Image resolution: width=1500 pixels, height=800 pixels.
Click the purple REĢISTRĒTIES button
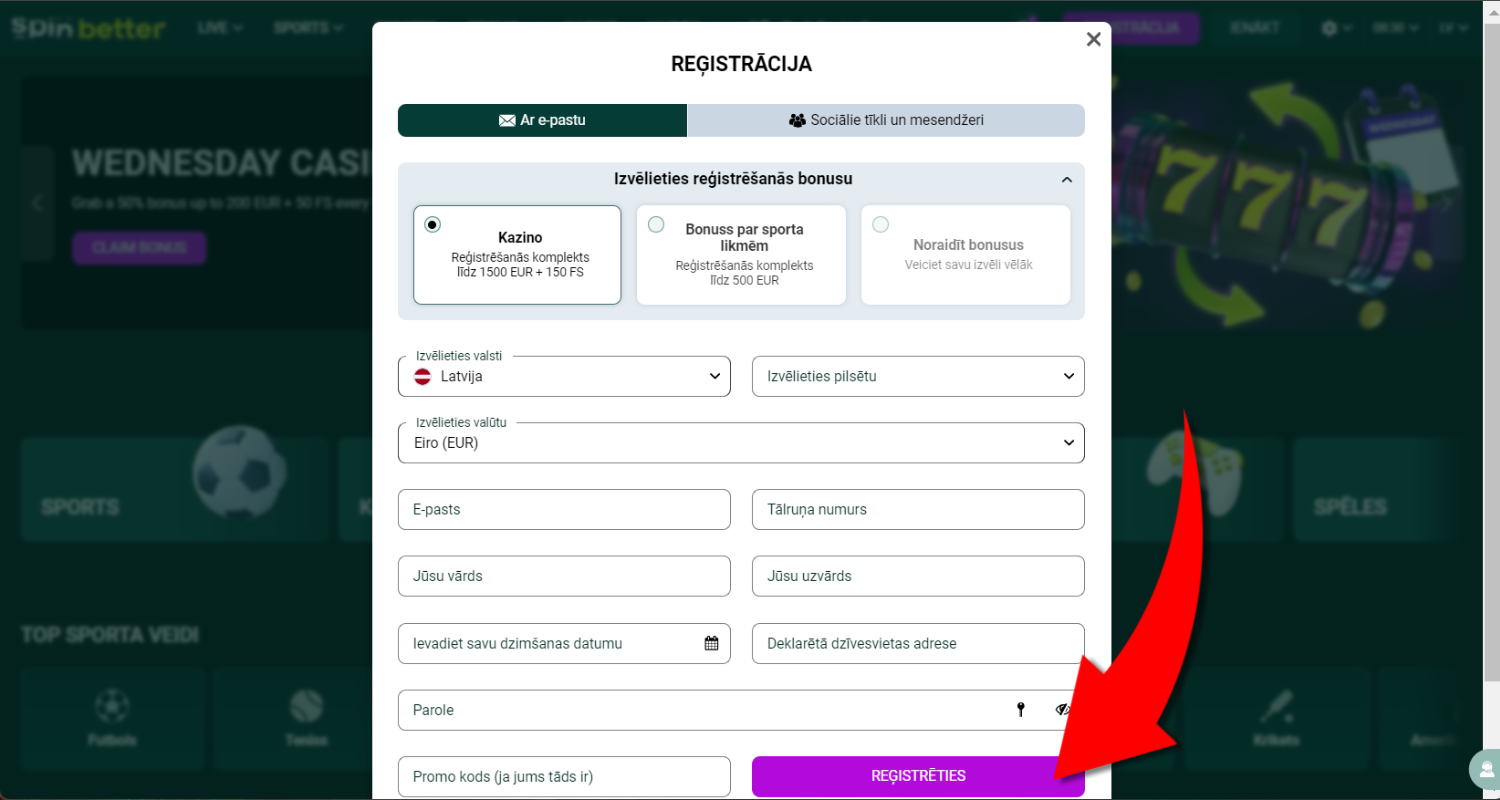[918, 776]
